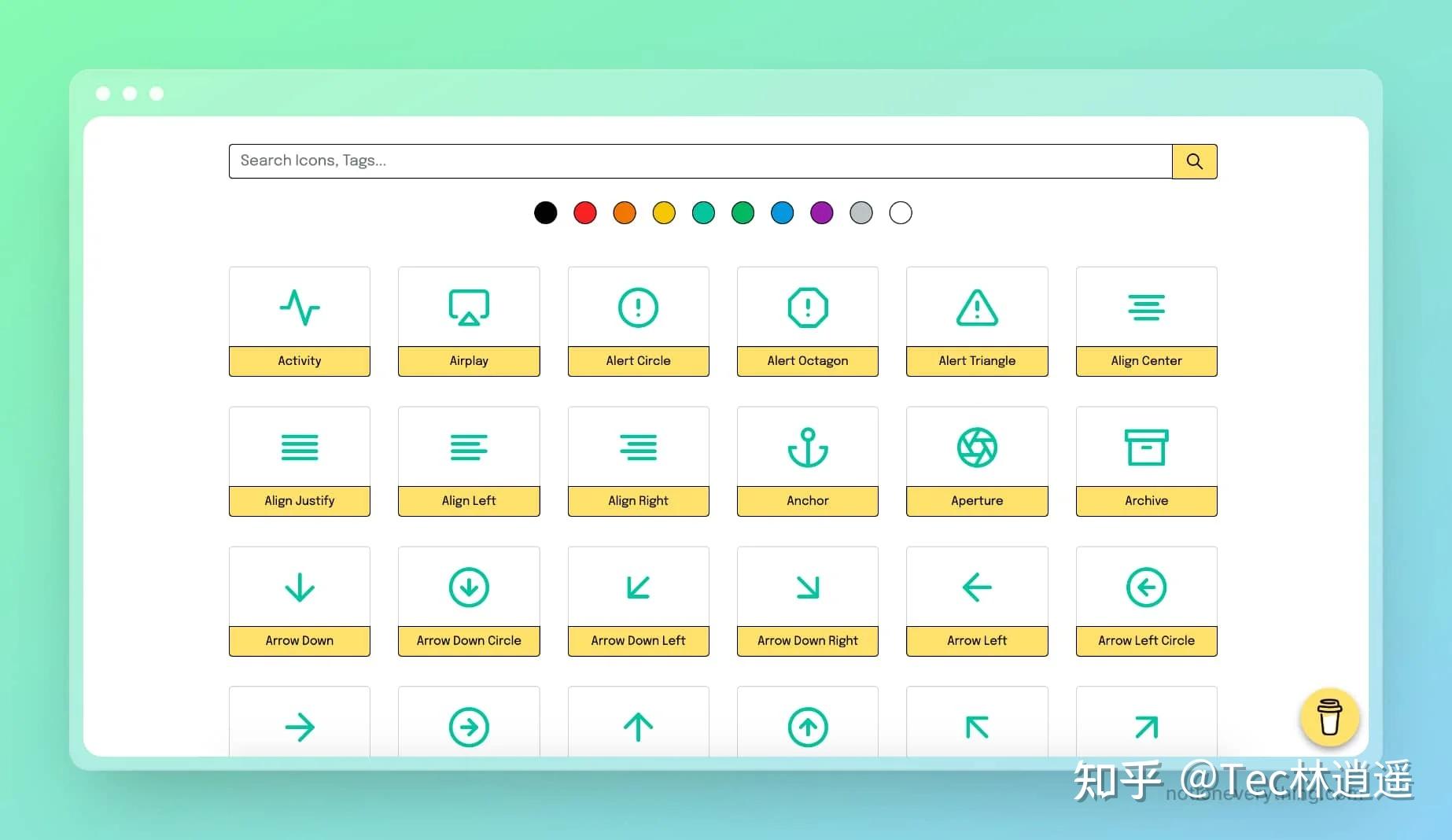This screenshot has height=840, width=1452.
Task: Select the black color swatch
Action: pos(545,212)
